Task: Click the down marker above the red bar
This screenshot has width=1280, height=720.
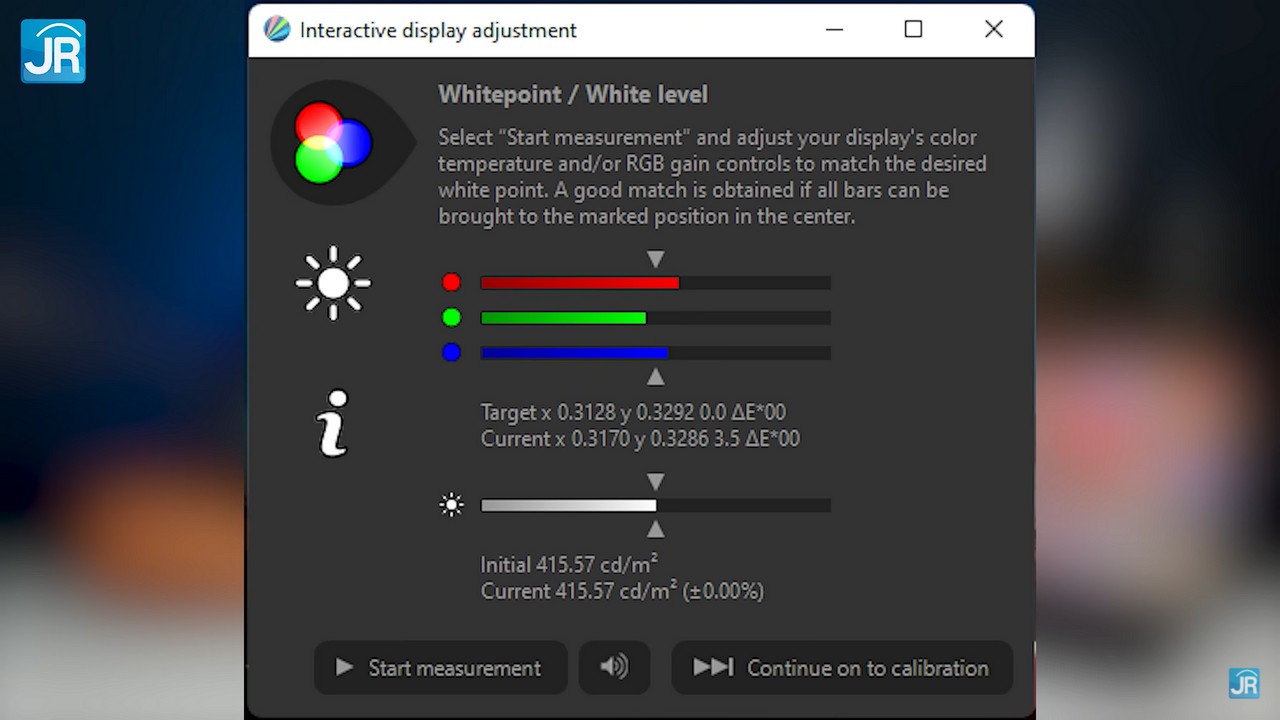Action: click(655, 260)
